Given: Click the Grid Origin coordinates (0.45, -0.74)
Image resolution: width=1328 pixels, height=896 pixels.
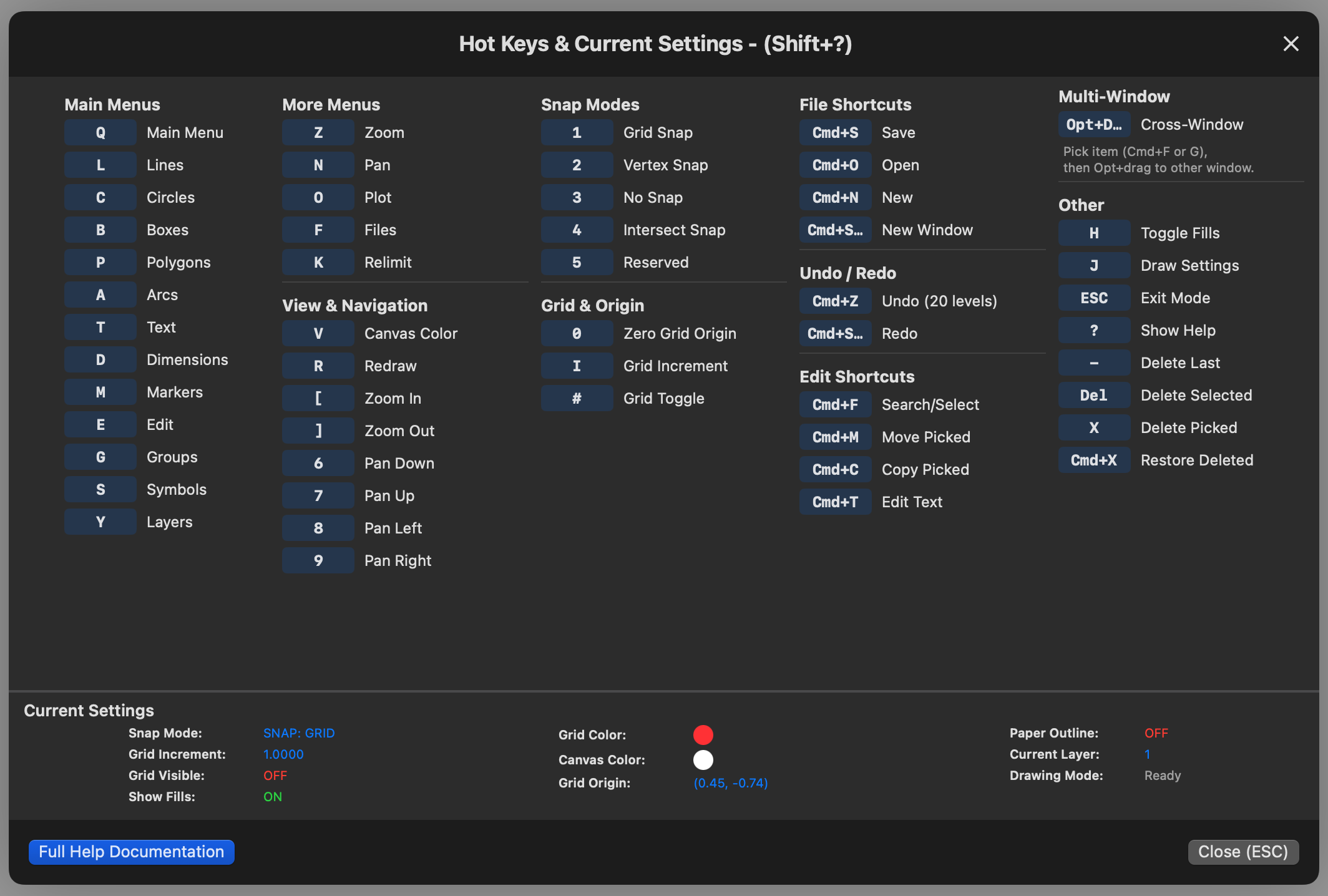Looking at the screenshot, I should (731, 783).
